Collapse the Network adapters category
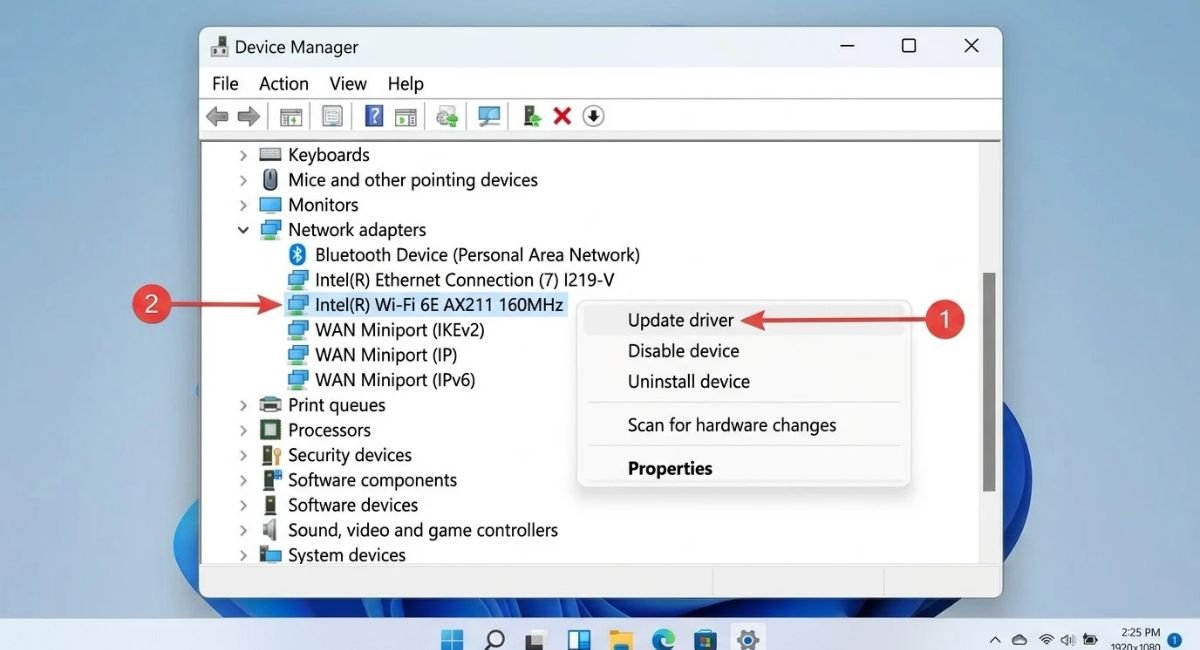Image resolution: width=1200 pixels, height=650 pixels. (243, 230)
